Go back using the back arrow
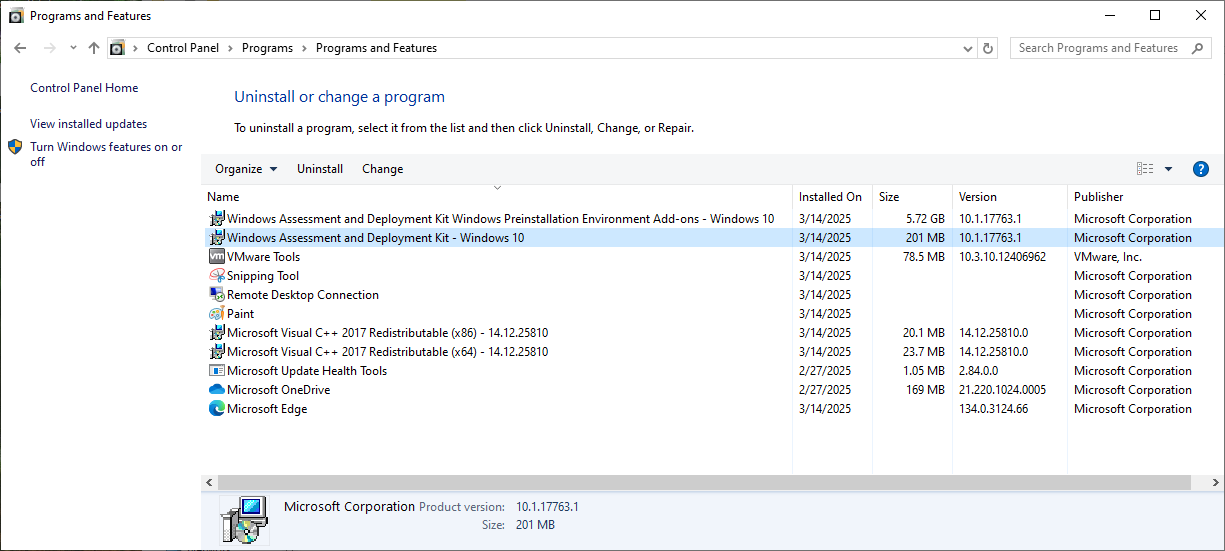This screenshot has height=551, width=1225. [x=20, y=48]
